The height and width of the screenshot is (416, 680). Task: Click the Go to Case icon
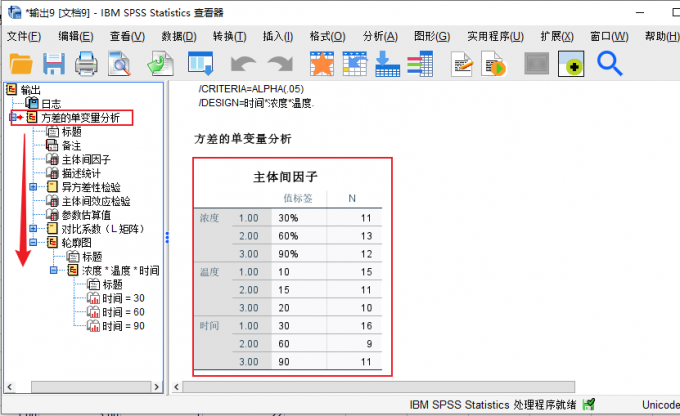tap(355, 64)
